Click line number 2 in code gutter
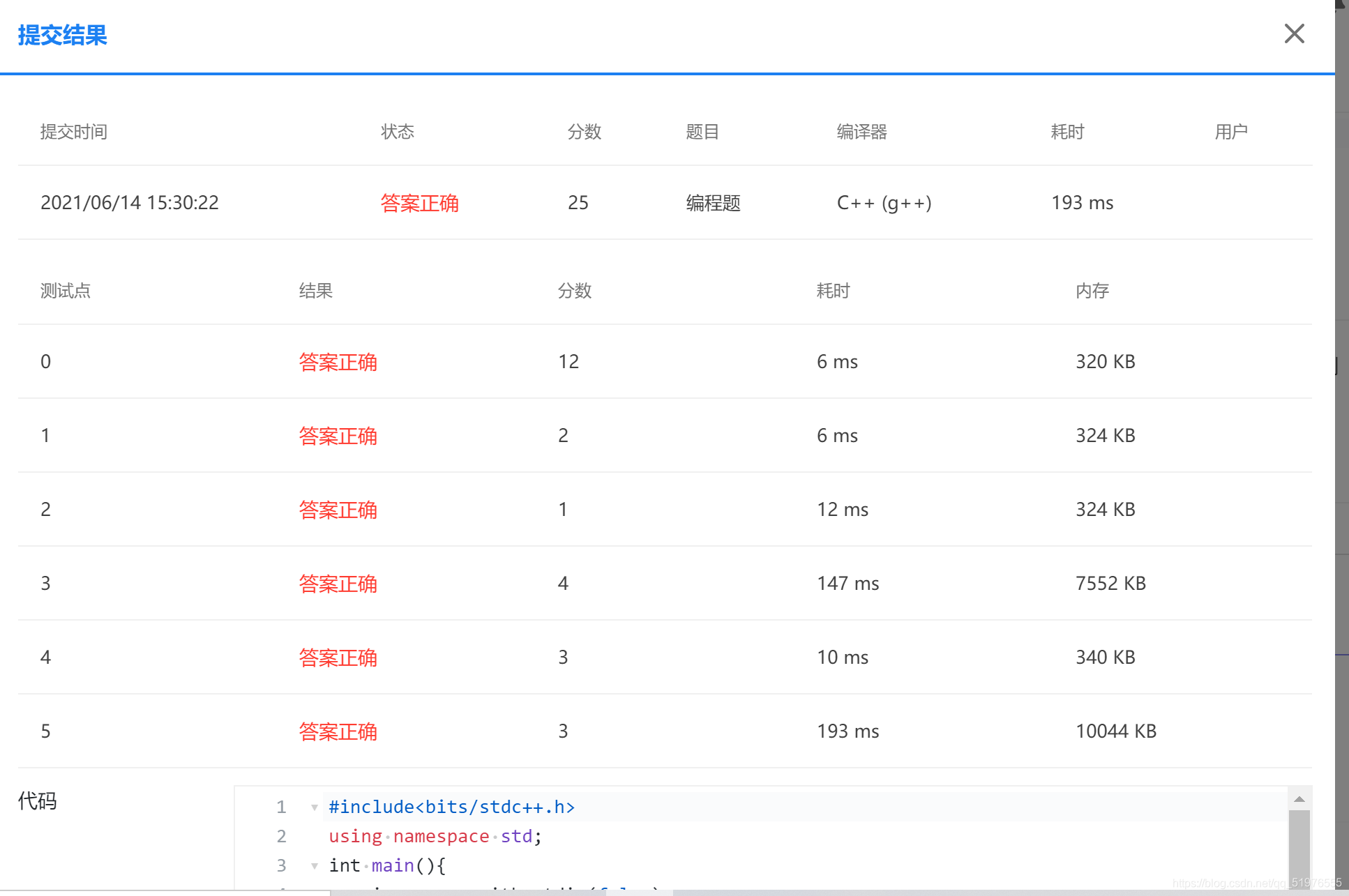This screenshot has width=1349, height=896. coord(281,837)
